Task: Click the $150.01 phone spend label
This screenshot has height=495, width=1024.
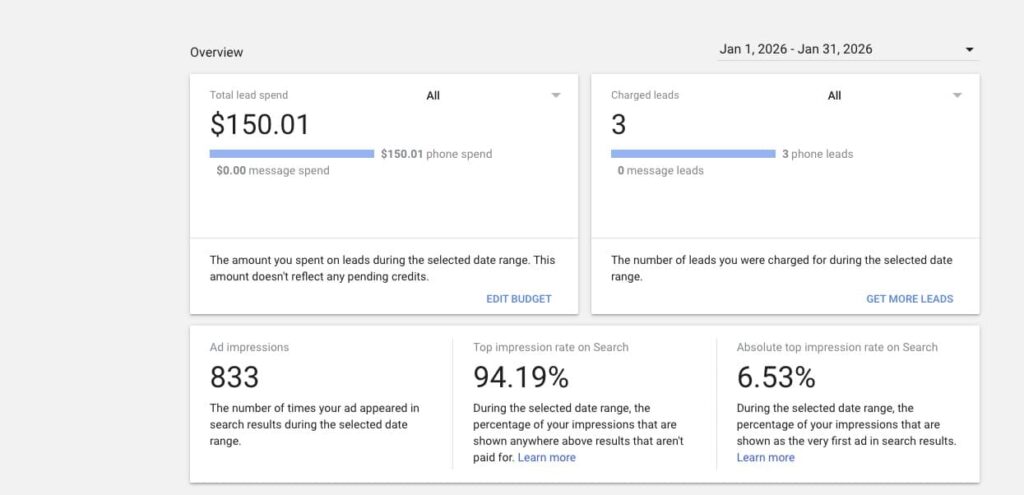Action: [x=436, y=155]
